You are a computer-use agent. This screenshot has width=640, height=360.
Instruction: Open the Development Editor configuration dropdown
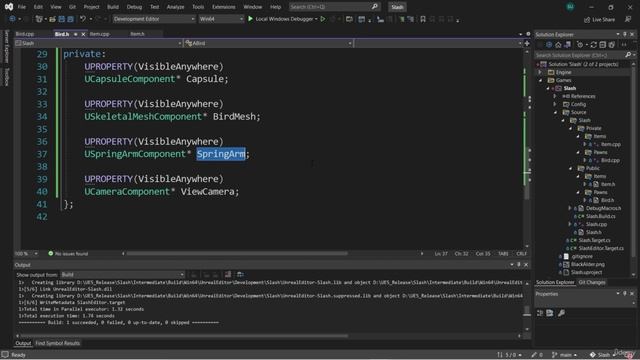pos(154,19)
